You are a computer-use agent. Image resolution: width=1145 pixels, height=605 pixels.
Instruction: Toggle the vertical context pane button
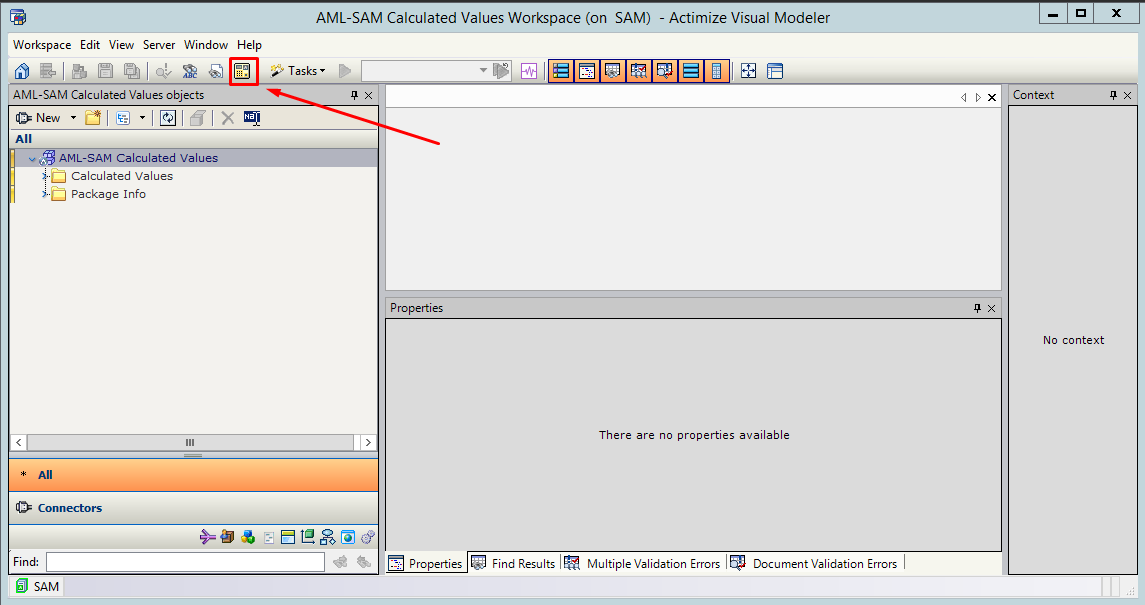(x=716, y=71)
